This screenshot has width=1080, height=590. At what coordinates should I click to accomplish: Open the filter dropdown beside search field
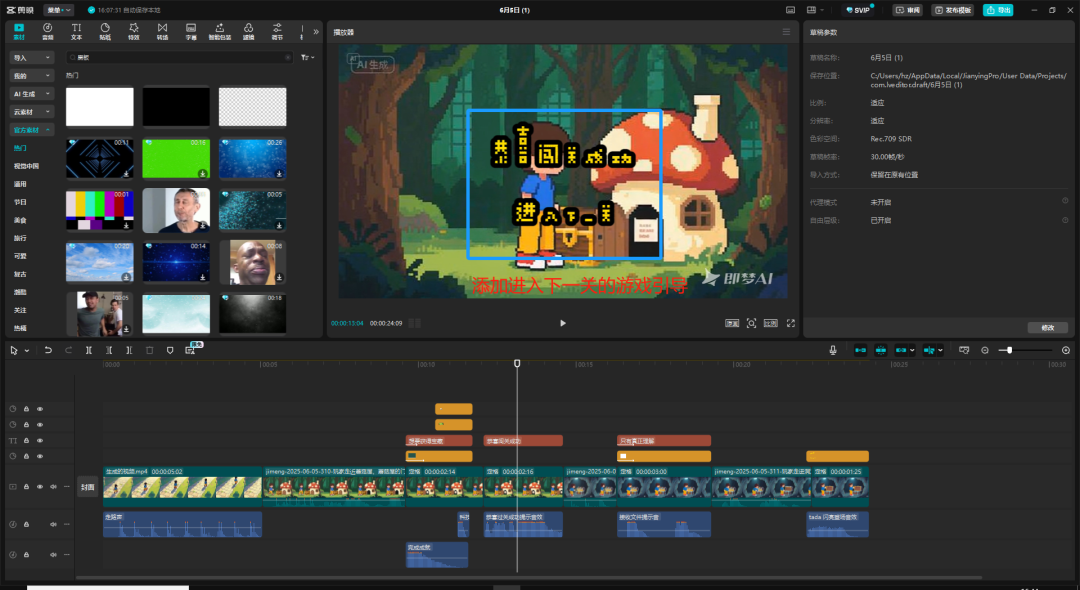(307, 58)
